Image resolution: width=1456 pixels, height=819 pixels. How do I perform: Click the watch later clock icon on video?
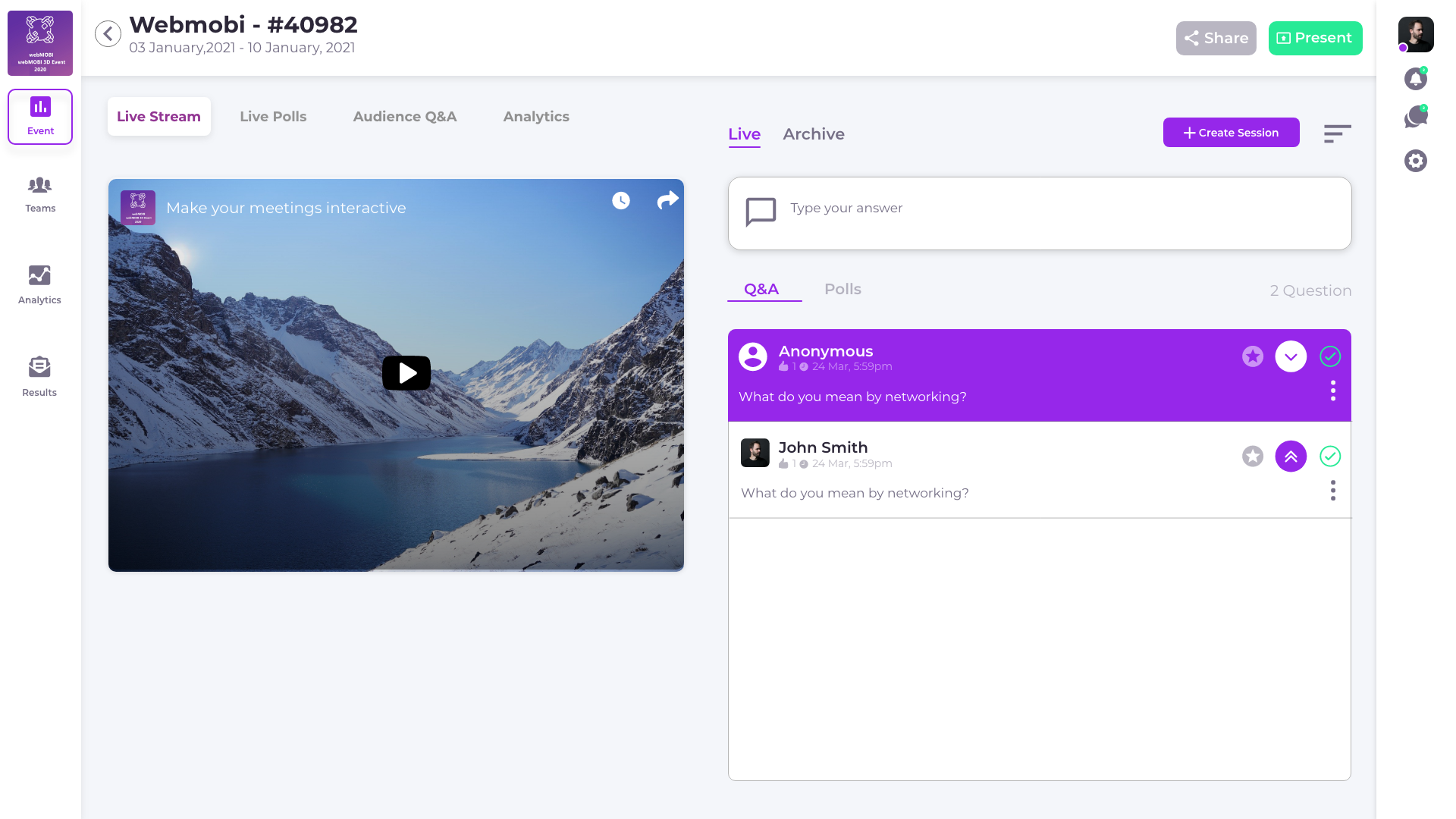click(621, 200)
